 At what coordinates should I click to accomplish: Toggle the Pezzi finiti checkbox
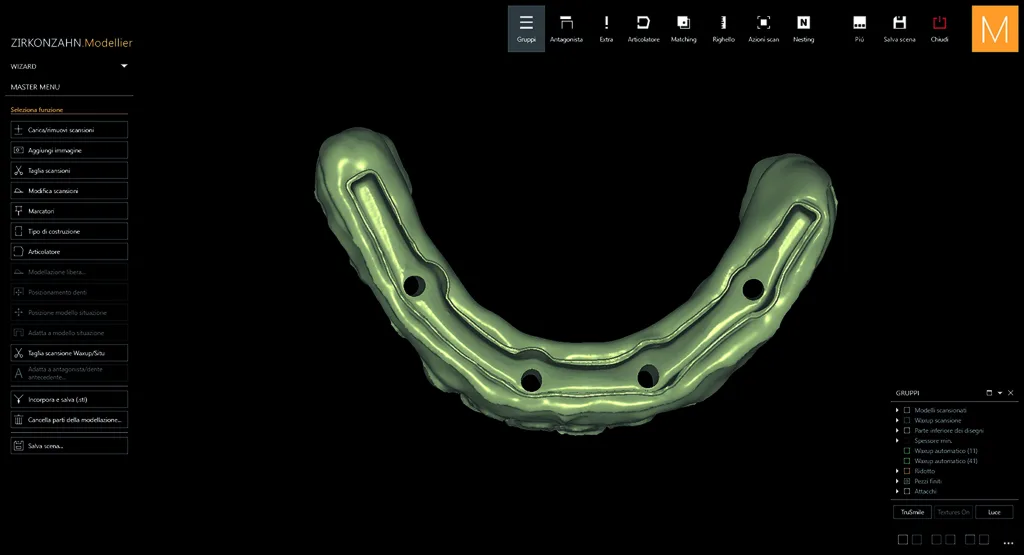point(906,481)
